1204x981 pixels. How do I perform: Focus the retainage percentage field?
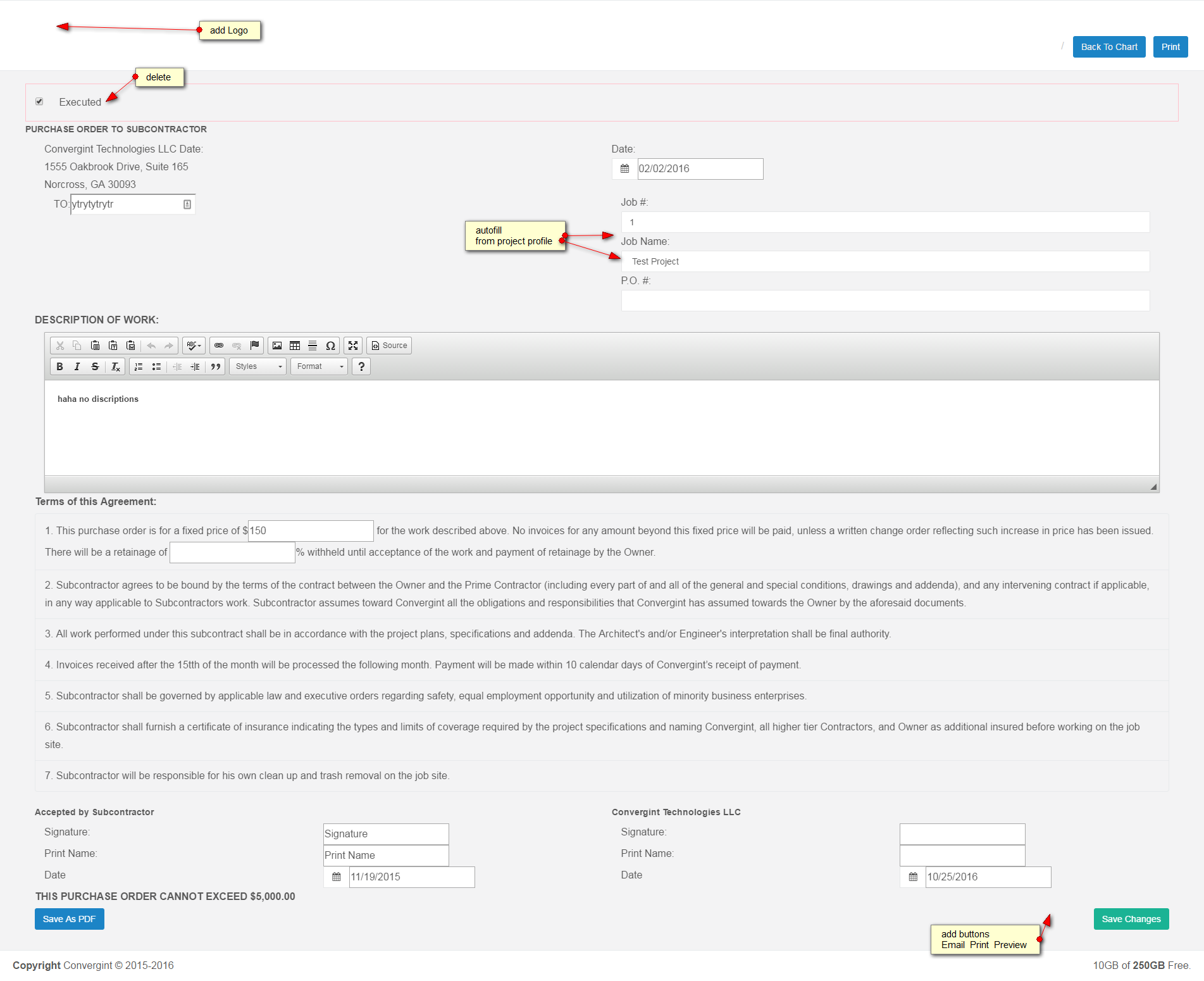232,553
